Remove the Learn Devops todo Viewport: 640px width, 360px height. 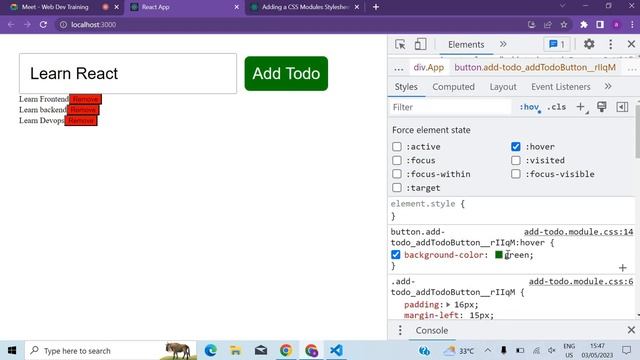[81, 120]
